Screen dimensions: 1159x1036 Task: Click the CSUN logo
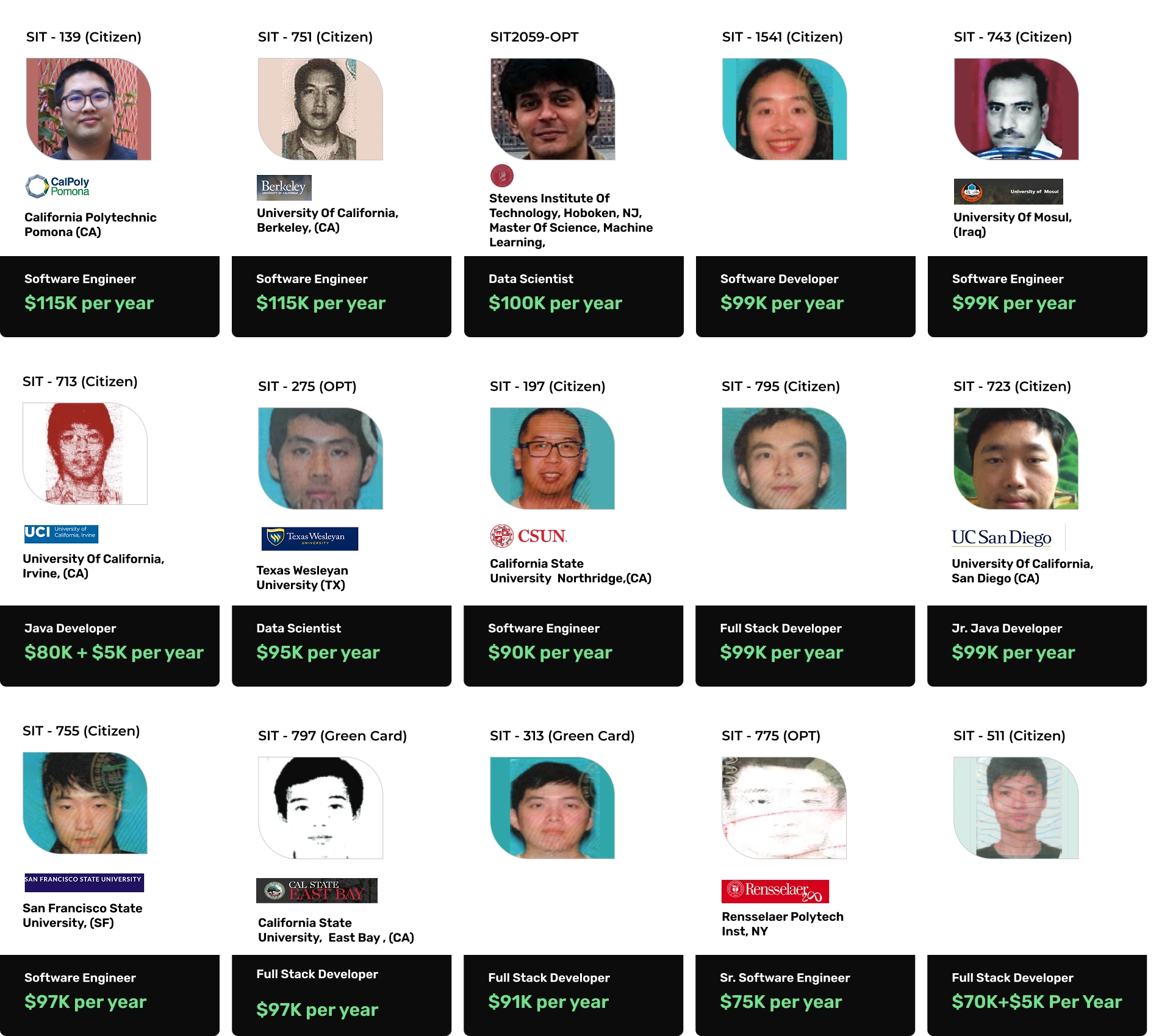[528, 536]
